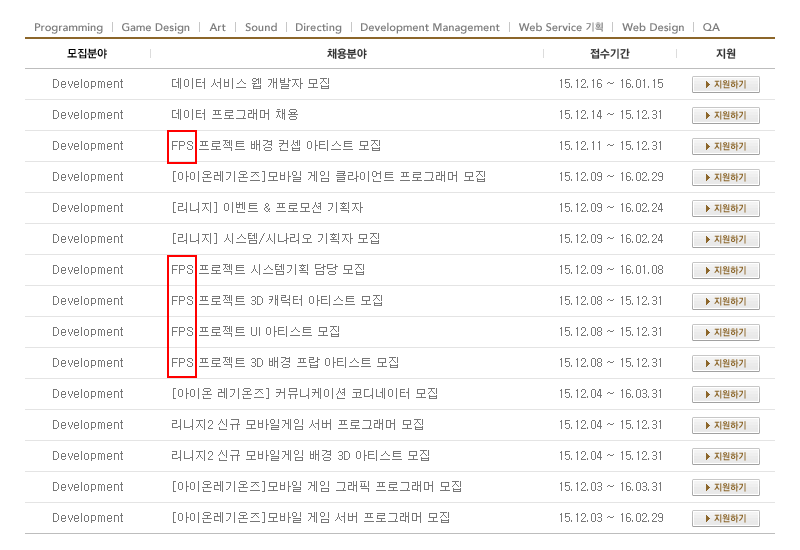The width and height of the screenshot is (800, 550).
Task: Open the QA category tab
Action: point(711,27)
